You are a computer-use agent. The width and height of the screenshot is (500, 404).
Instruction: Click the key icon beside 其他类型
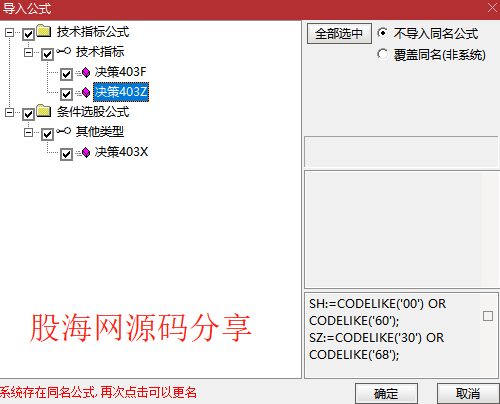(63, 131)
